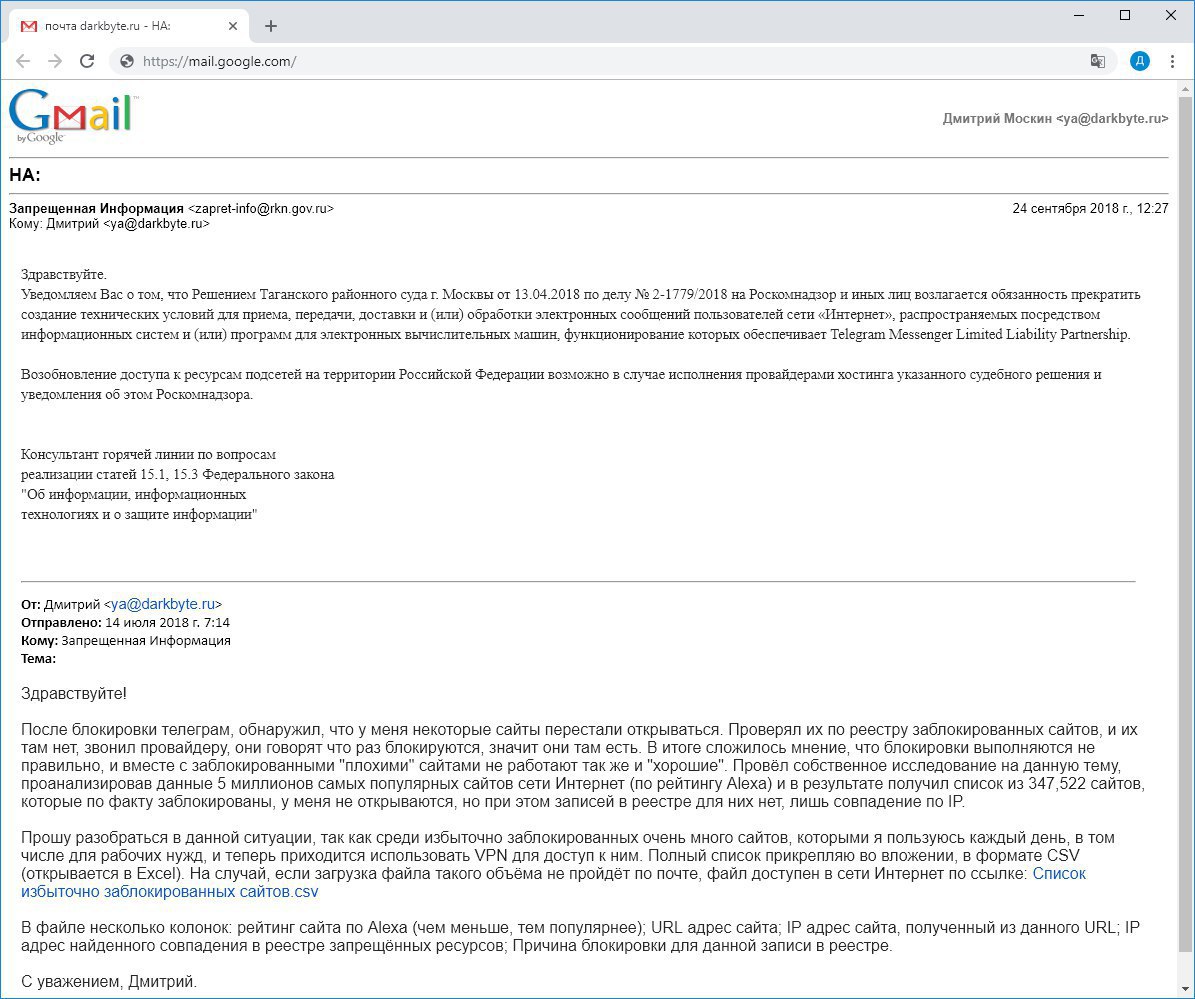Open the translate page icon
This screenshot has height=999, width=1195.
[x=1097, y=61]
